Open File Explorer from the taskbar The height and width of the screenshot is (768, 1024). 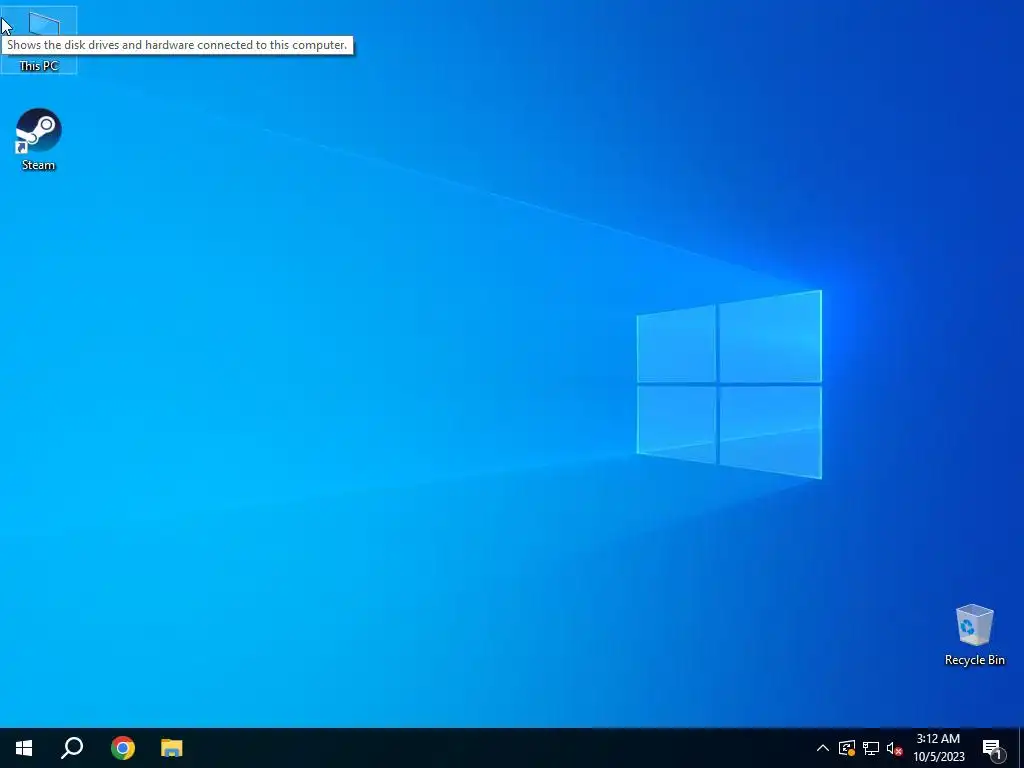pos(172,748)
